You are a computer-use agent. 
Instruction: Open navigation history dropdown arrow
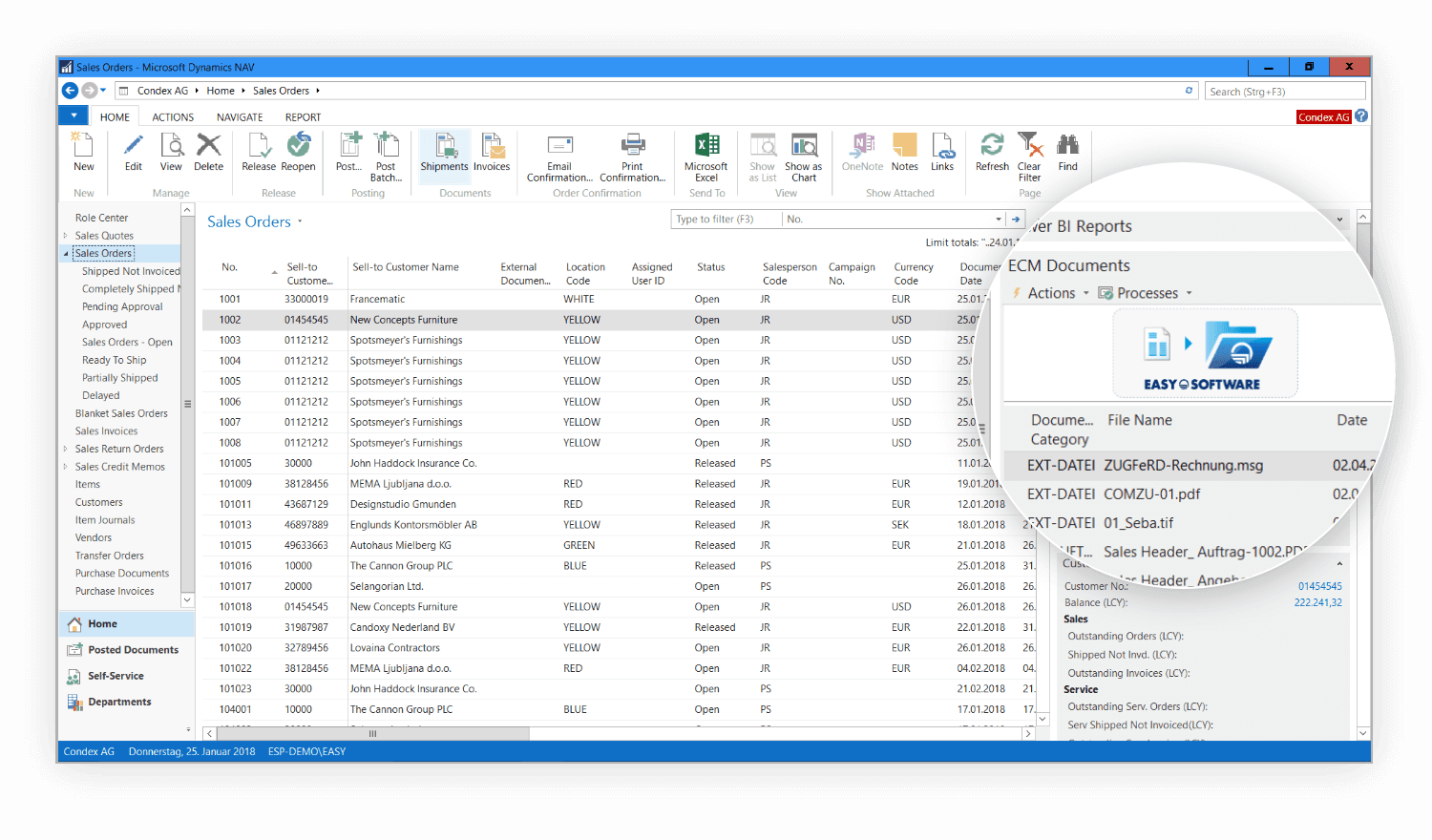click(103, 91)
